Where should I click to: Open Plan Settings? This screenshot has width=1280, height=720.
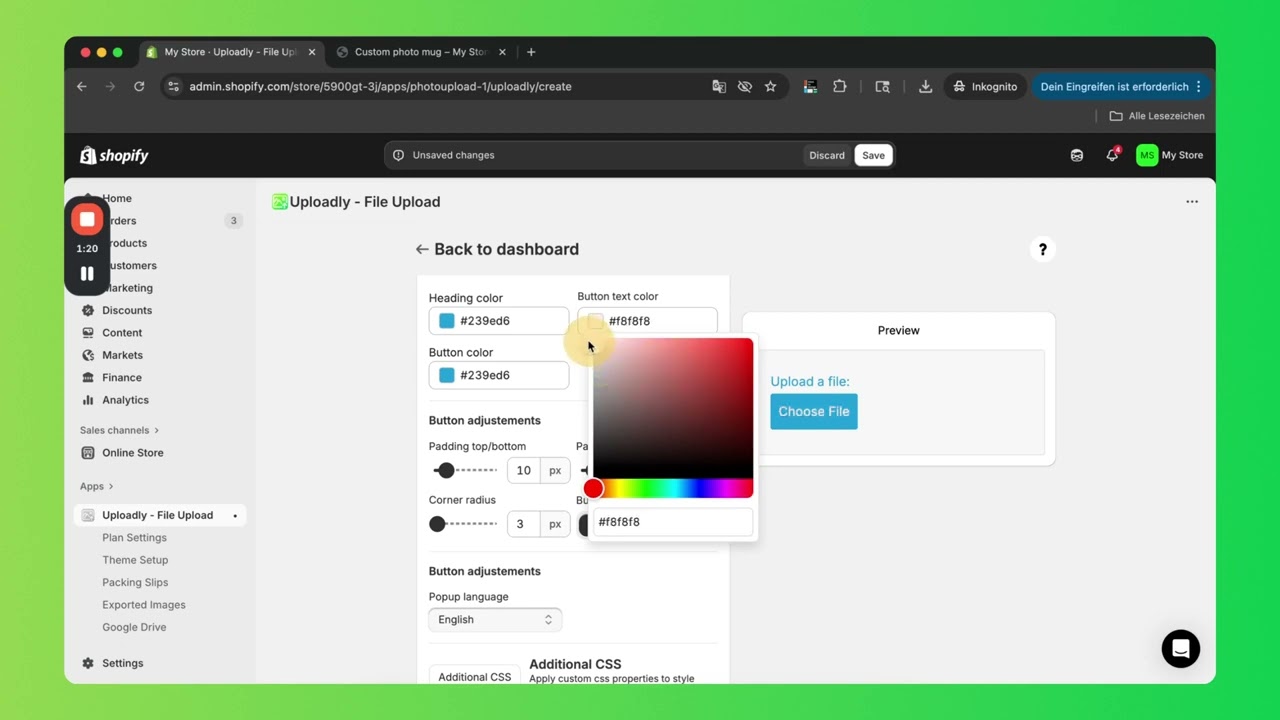pos(134,538)
